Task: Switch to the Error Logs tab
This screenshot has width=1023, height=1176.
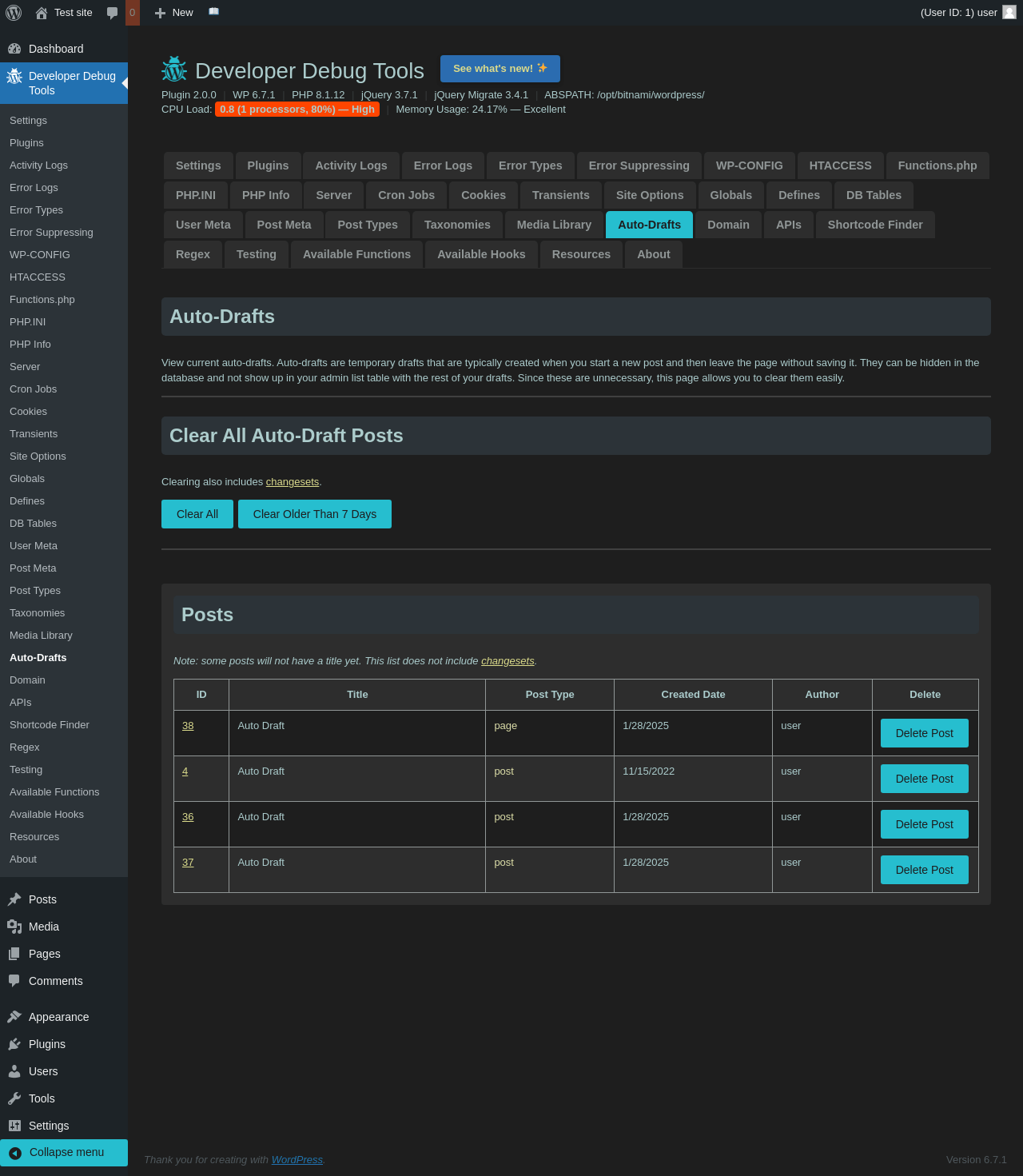Action: tap(443, 165)
